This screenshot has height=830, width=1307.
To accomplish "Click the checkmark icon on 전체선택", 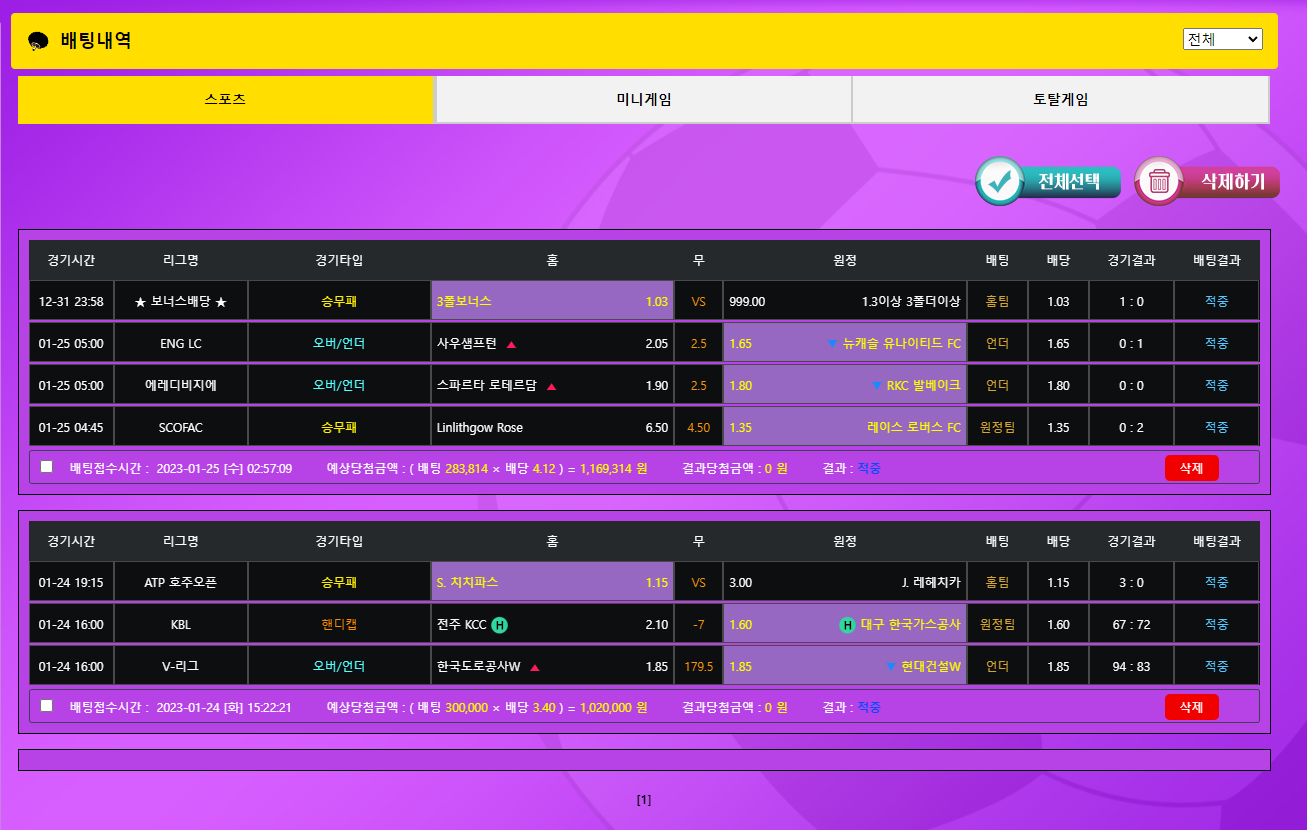I will click(x=999, y=181).
